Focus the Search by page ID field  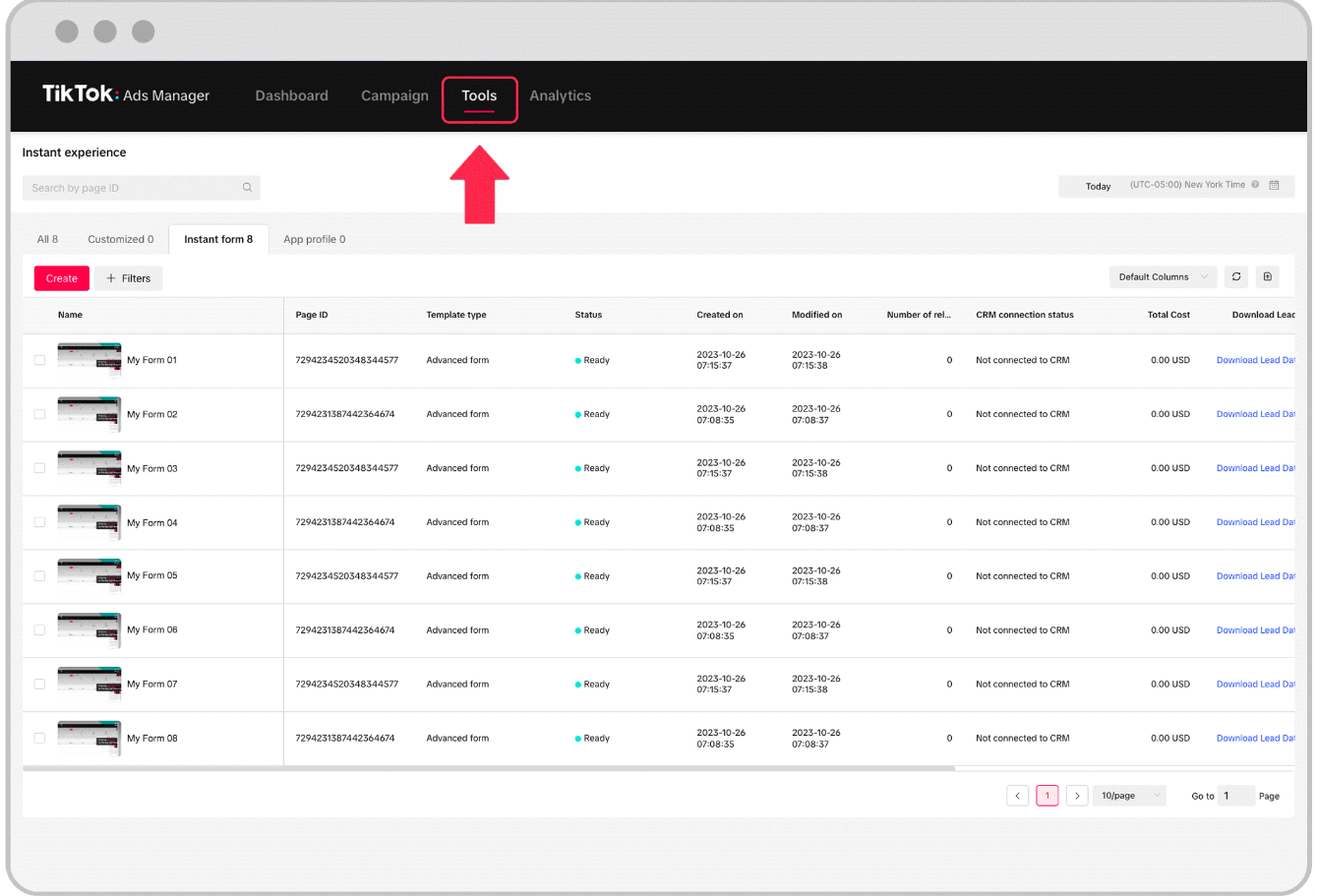tap(142, 188)
